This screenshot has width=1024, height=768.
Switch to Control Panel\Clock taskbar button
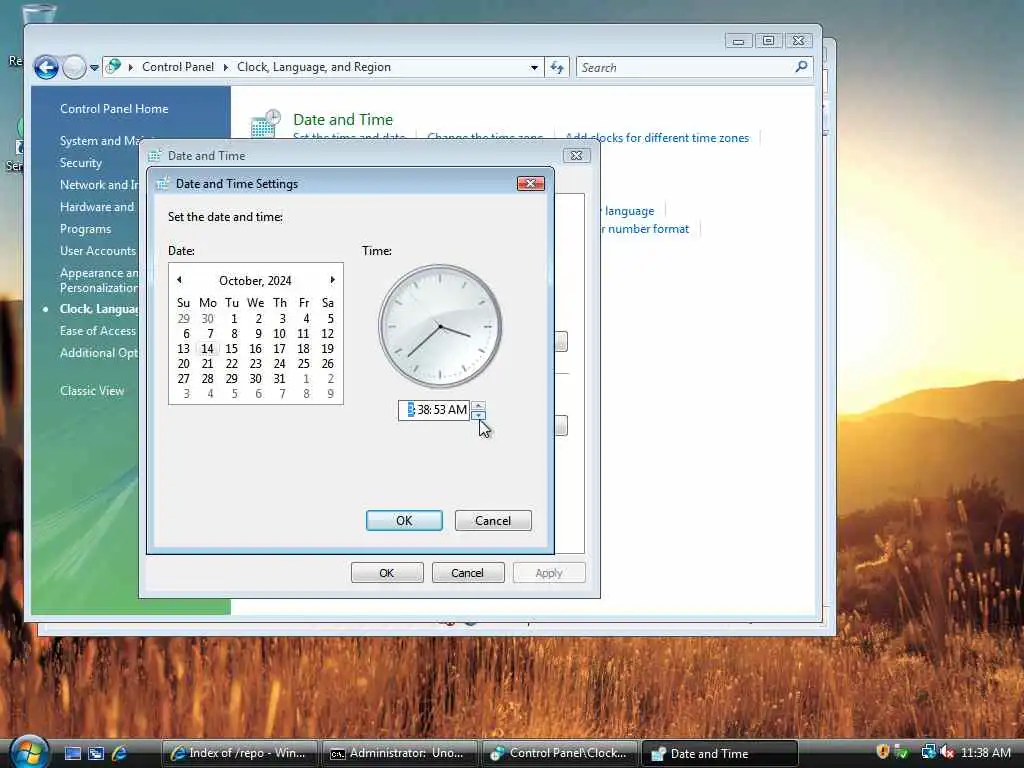click(560, 753)
